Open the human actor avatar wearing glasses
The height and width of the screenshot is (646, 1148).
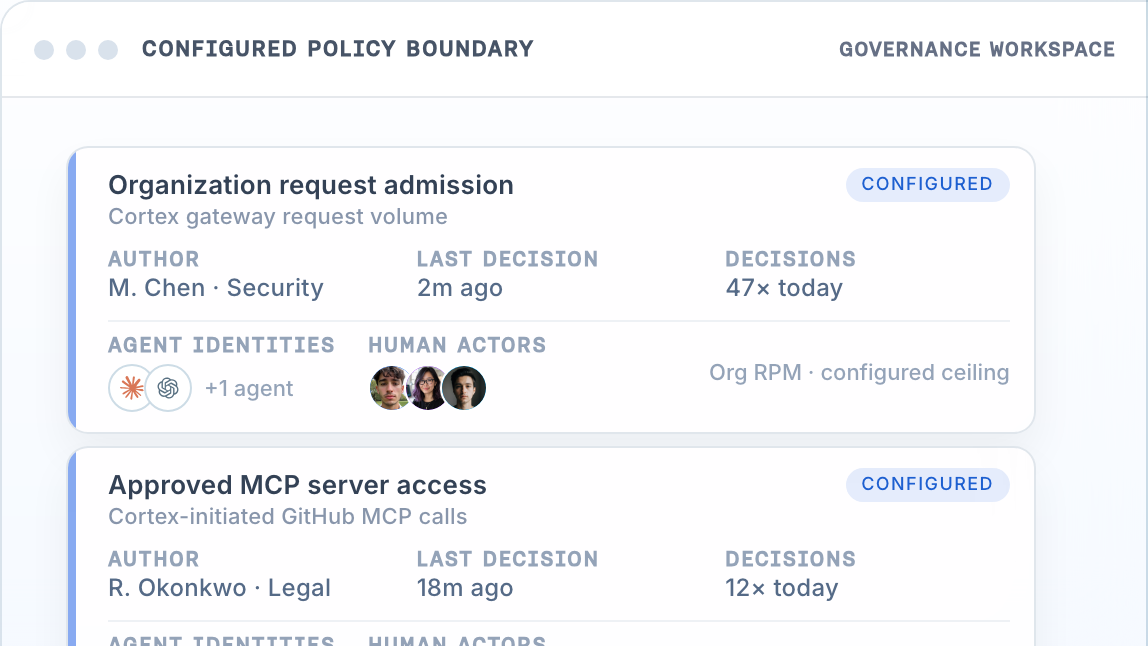tap(428, 388)
